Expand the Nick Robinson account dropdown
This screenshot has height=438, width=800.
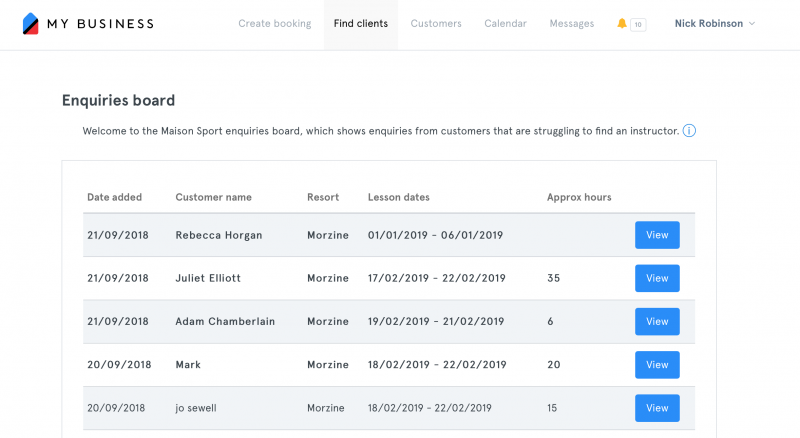coord(714,23)
